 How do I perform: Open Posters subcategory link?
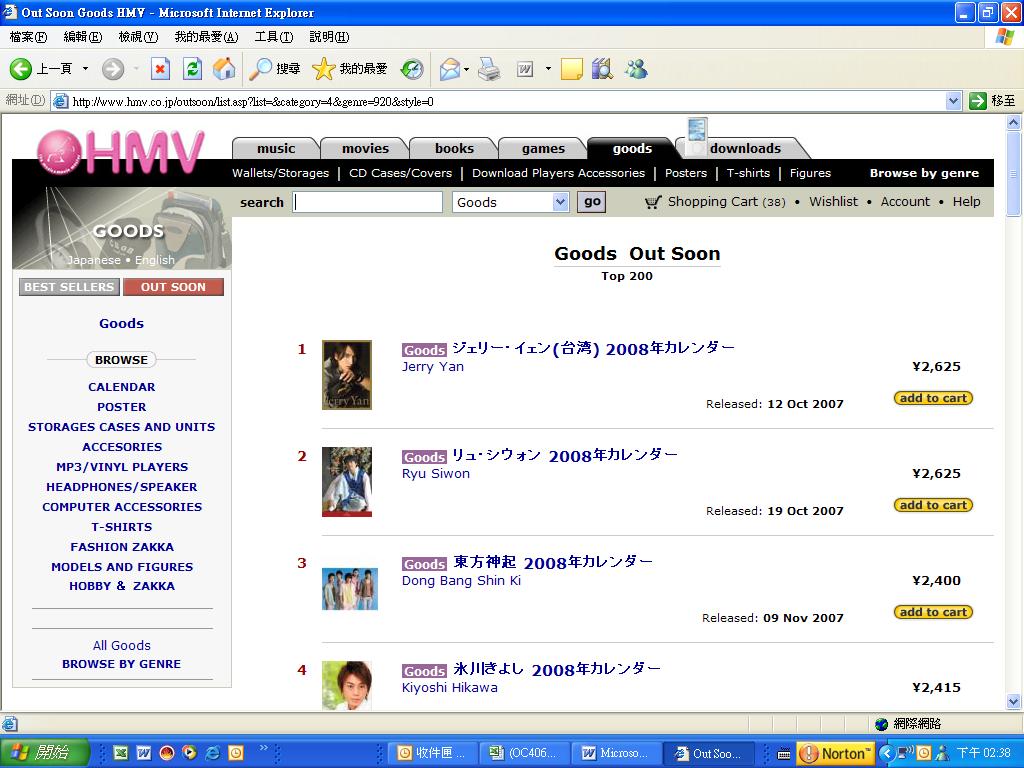click(x=686, y=173)
